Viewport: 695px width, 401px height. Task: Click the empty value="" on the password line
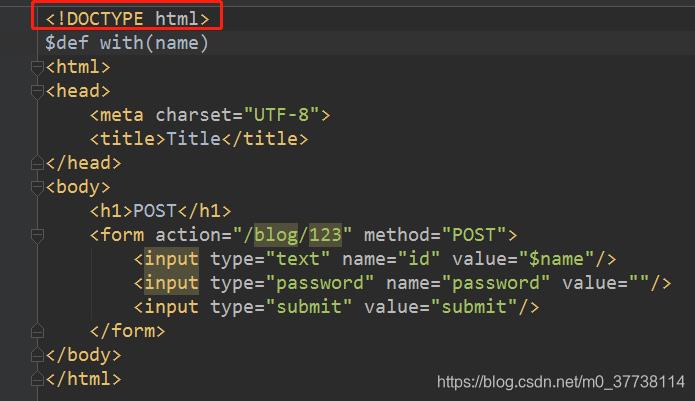click(x=606, y=283)
